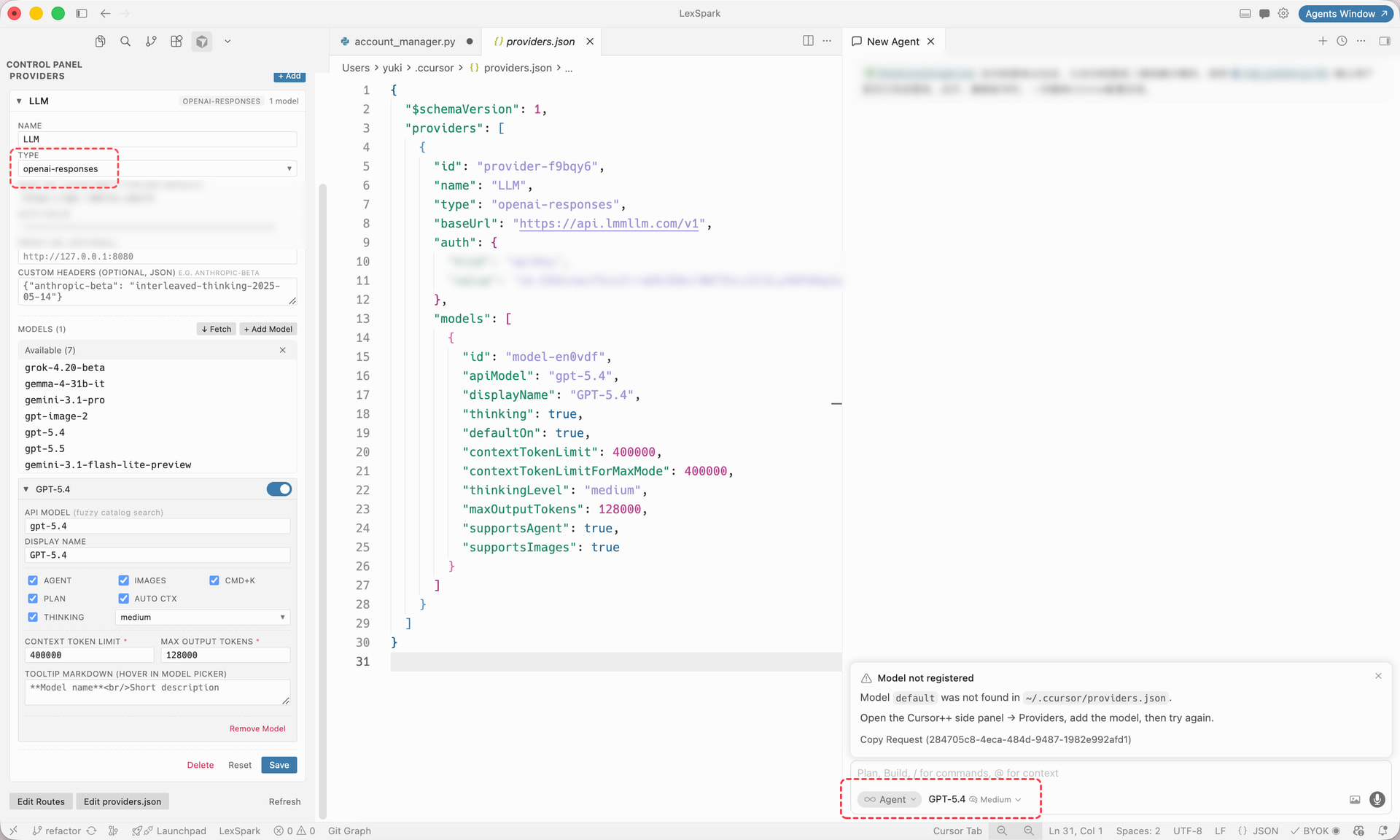Open agent history clock icon
1400x840 pixels.
click(x=1342, y=41)
